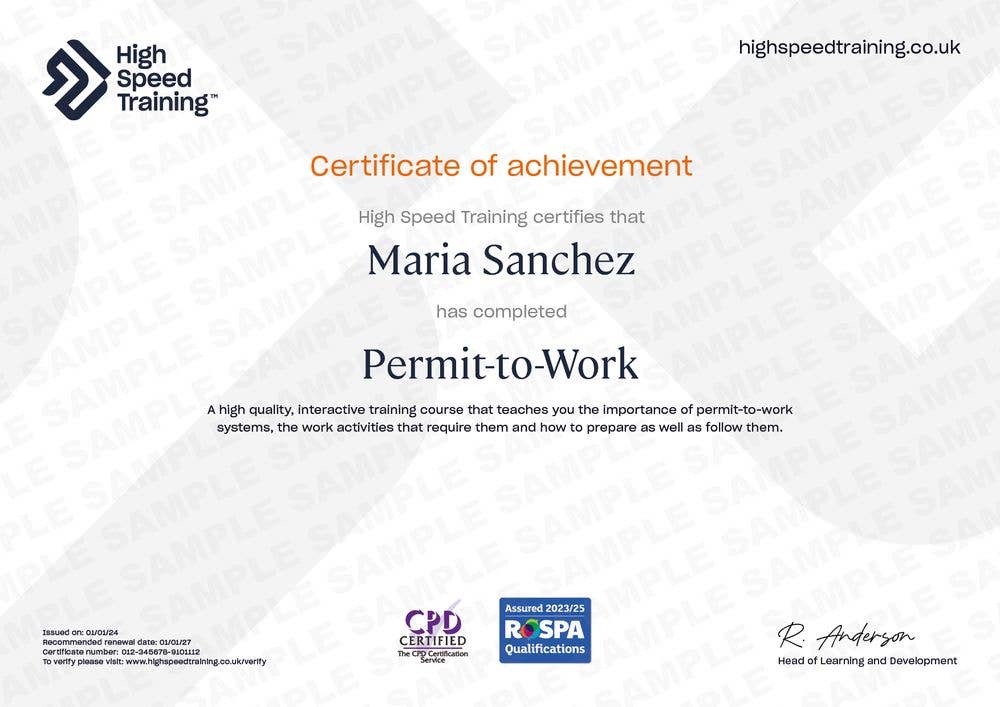Viewport: 1000px width, 707px height.
Task: Click the "High Speed Training" logo wordmark
Action: 167,80
